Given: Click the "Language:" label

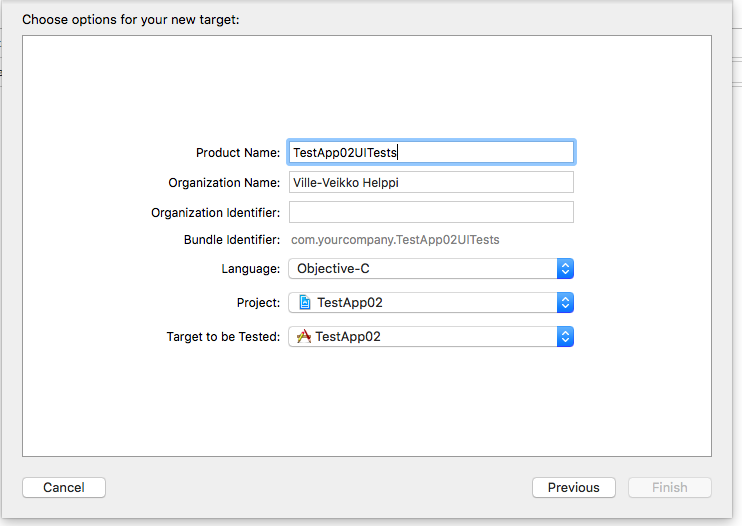Looking at the screenshot, I should [251, 269].
